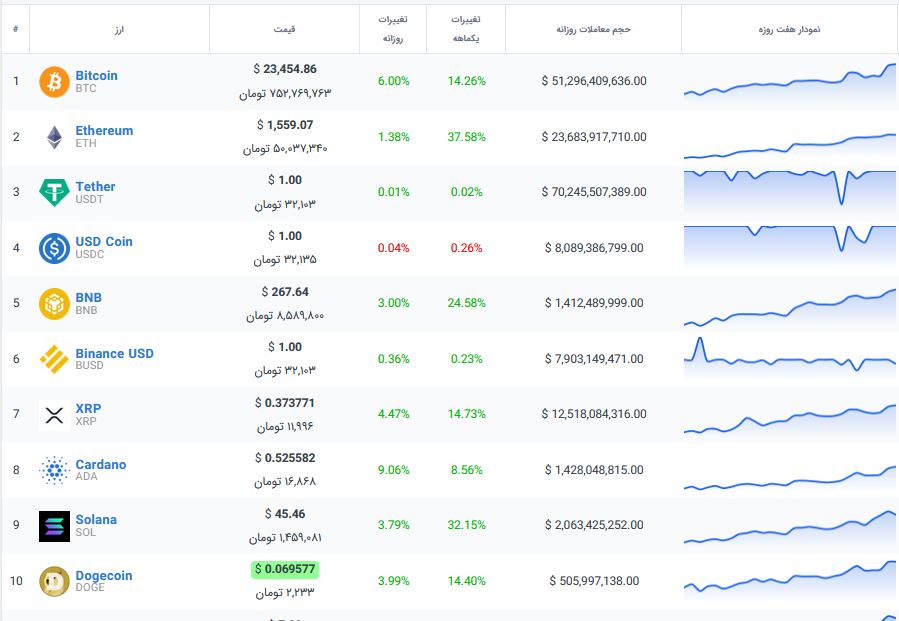Click BNB price $ 267.64
The image size is (899, 621).
pos(285,292)
